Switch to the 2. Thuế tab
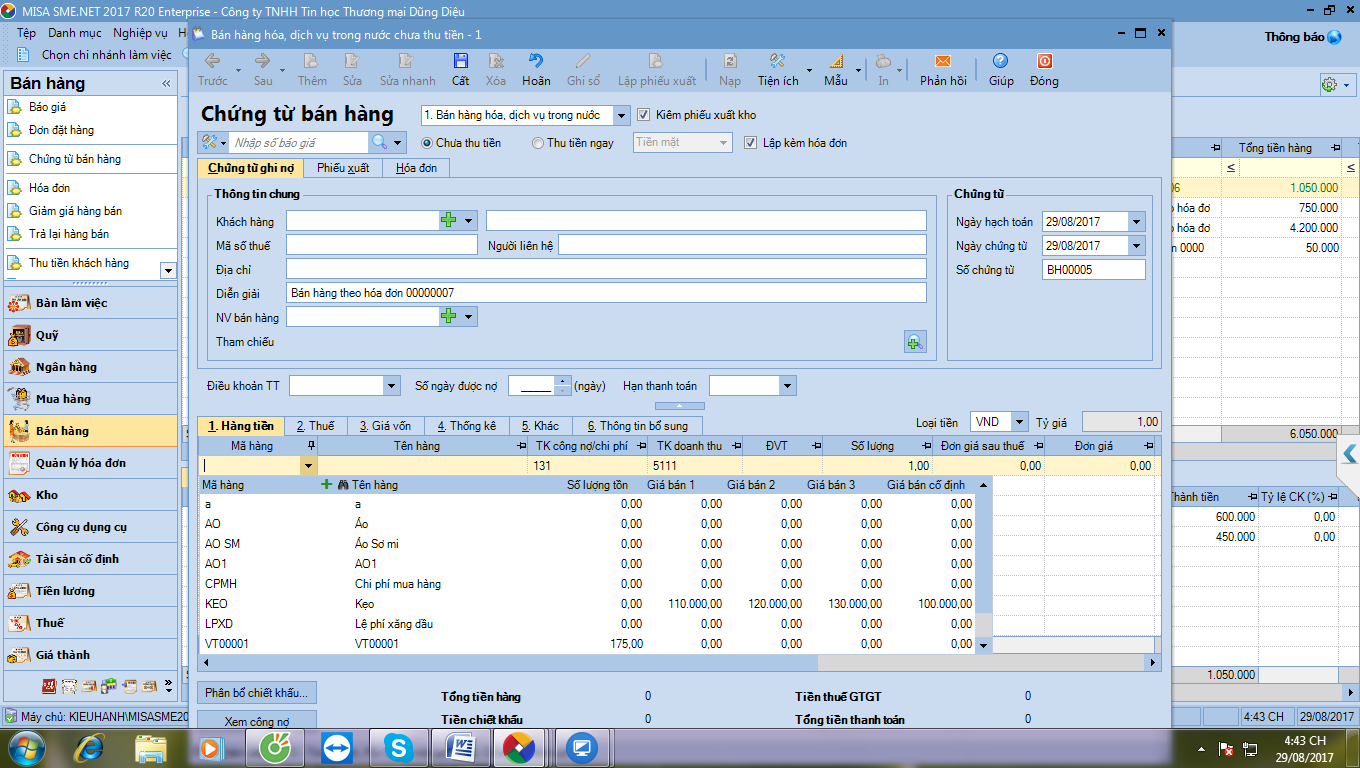The width and height of the screenshot is (1360, 768). (315, 426)
